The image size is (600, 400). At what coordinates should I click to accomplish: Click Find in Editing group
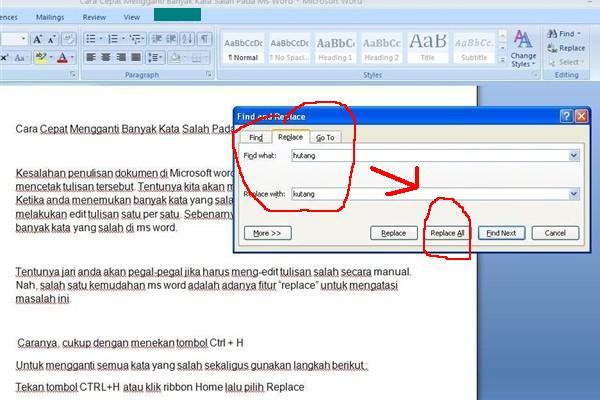564,34
